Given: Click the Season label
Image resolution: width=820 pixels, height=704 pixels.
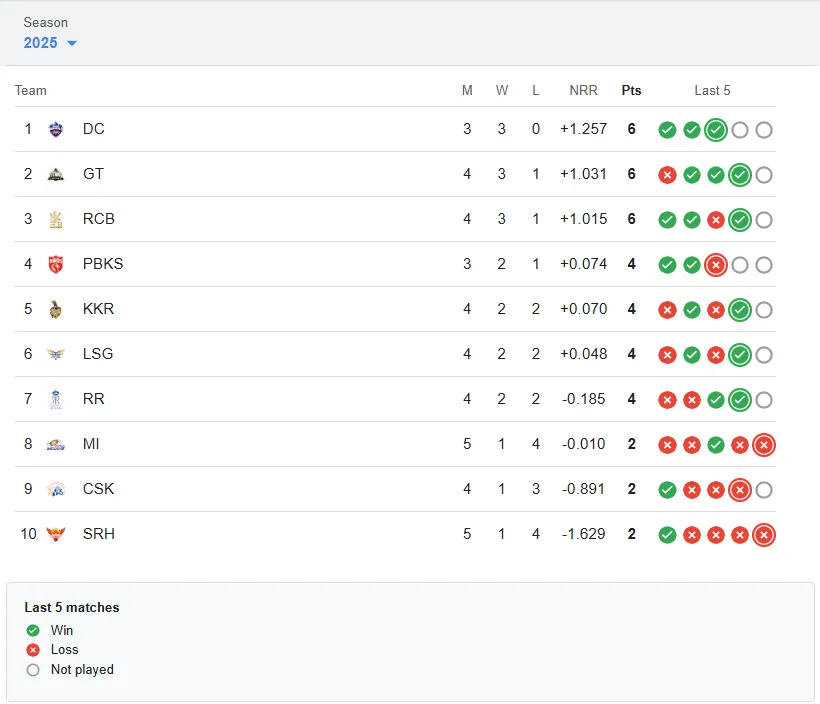Looking at the screenshot, I should pos(45,22).
